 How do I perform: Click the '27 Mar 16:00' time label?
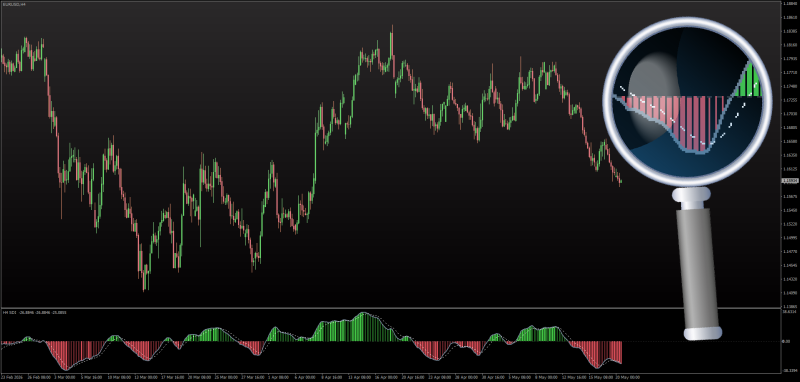click(x=252, y=378)
